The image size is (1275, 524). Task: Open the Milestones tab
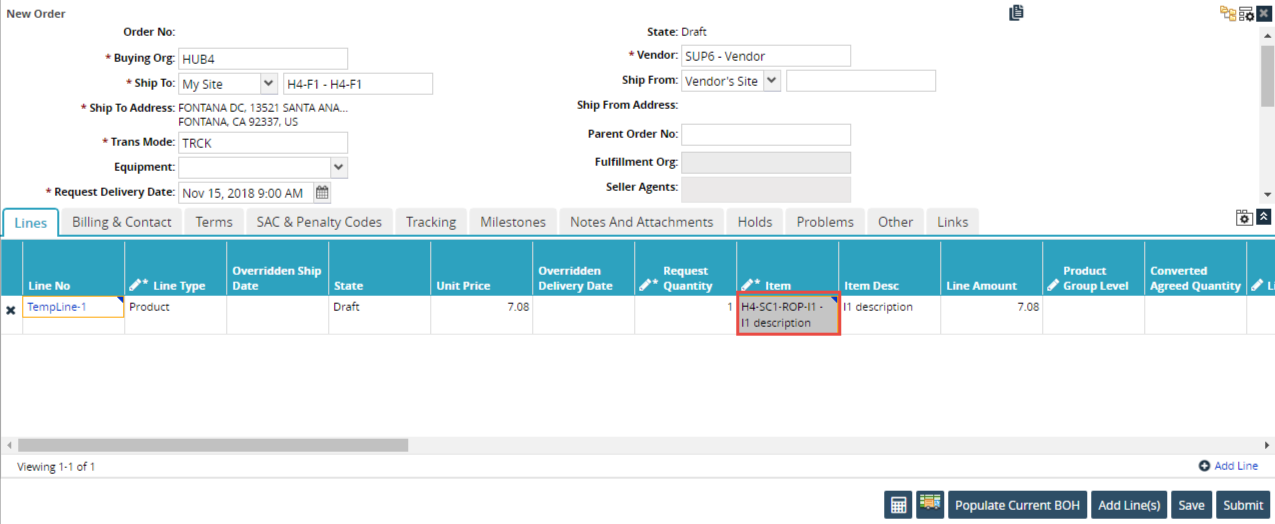(x=513, y=222)
